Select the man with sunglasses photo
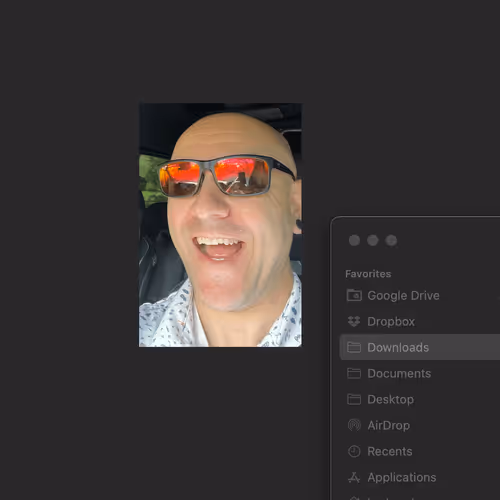The image size is (500, 500). click(220, 225)
